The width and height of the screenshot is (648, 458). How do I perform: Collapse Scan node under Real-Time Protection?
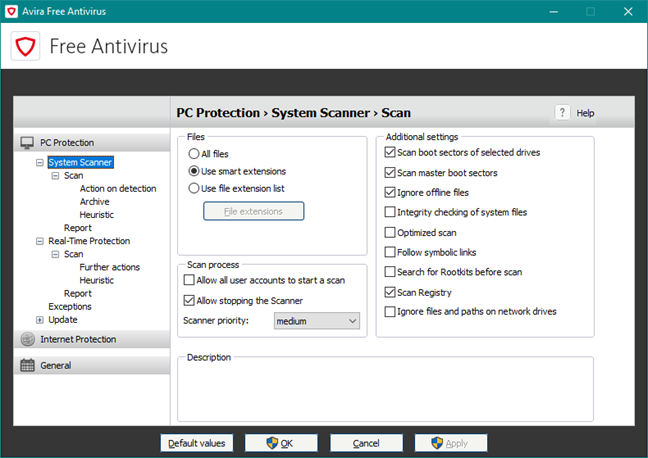pyautogui.click(x=55, y=254)
